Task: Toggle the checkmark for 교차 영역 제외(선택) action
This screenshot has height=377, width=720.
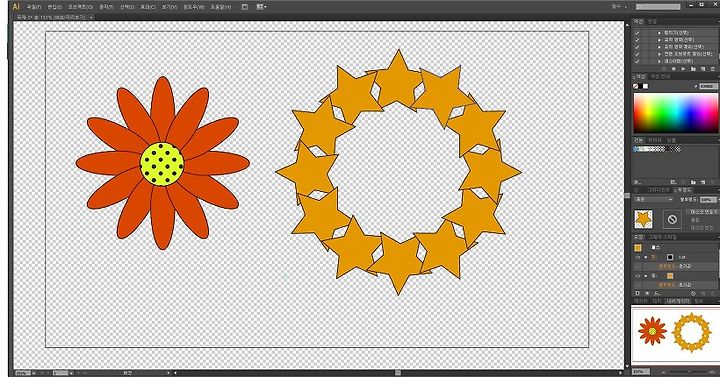Action: click(x=637, y=47)
